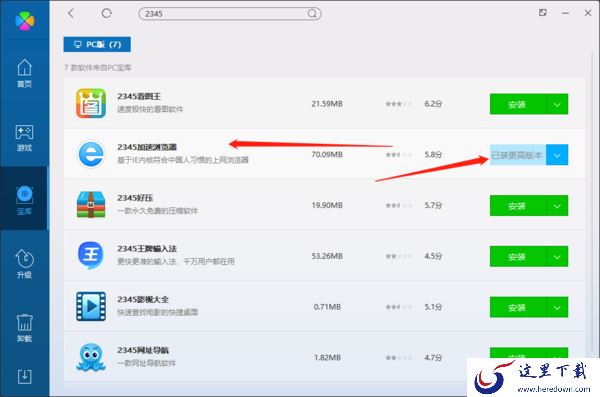Expand install options for 2345影视大全
This screenshot has height=397, width=600.
[557, 307]
